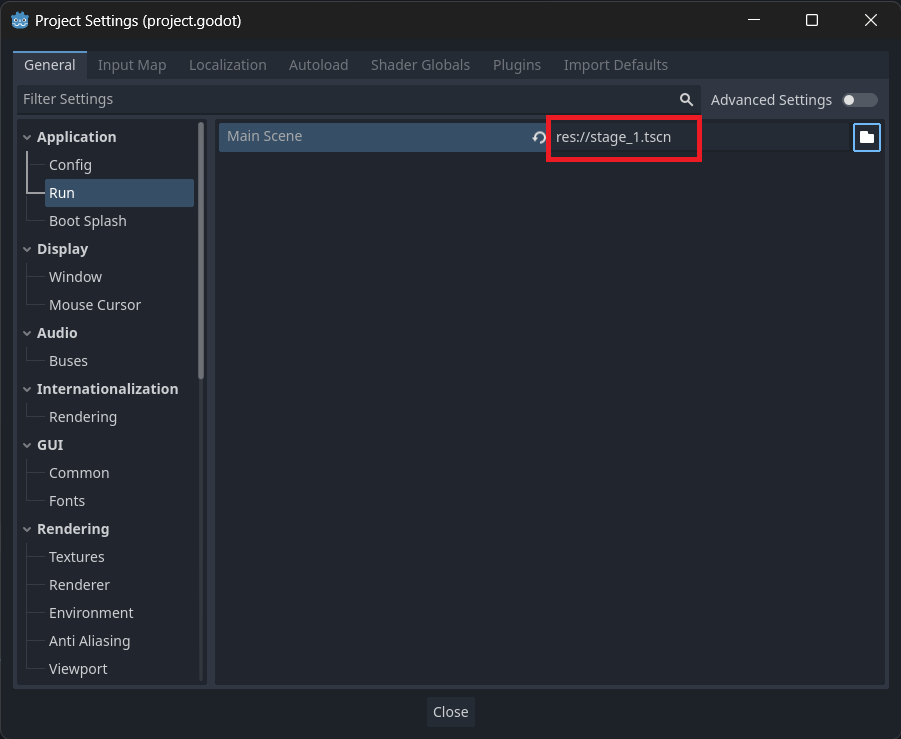Click the GUI category label
901x739 pixels.
pos(50,445)
